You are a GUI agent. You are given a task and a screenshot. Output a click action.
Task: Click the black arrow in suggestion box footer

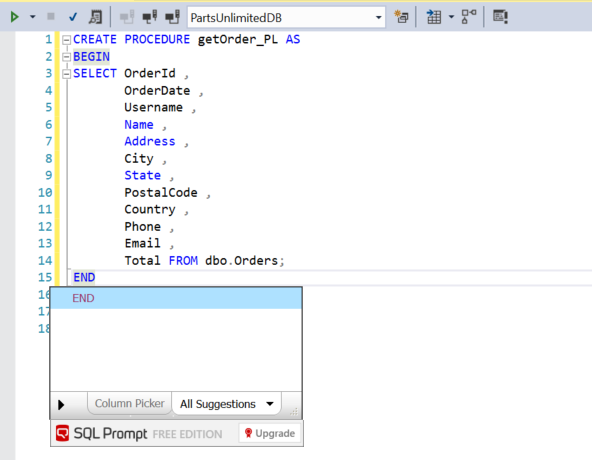pos(61,405)
